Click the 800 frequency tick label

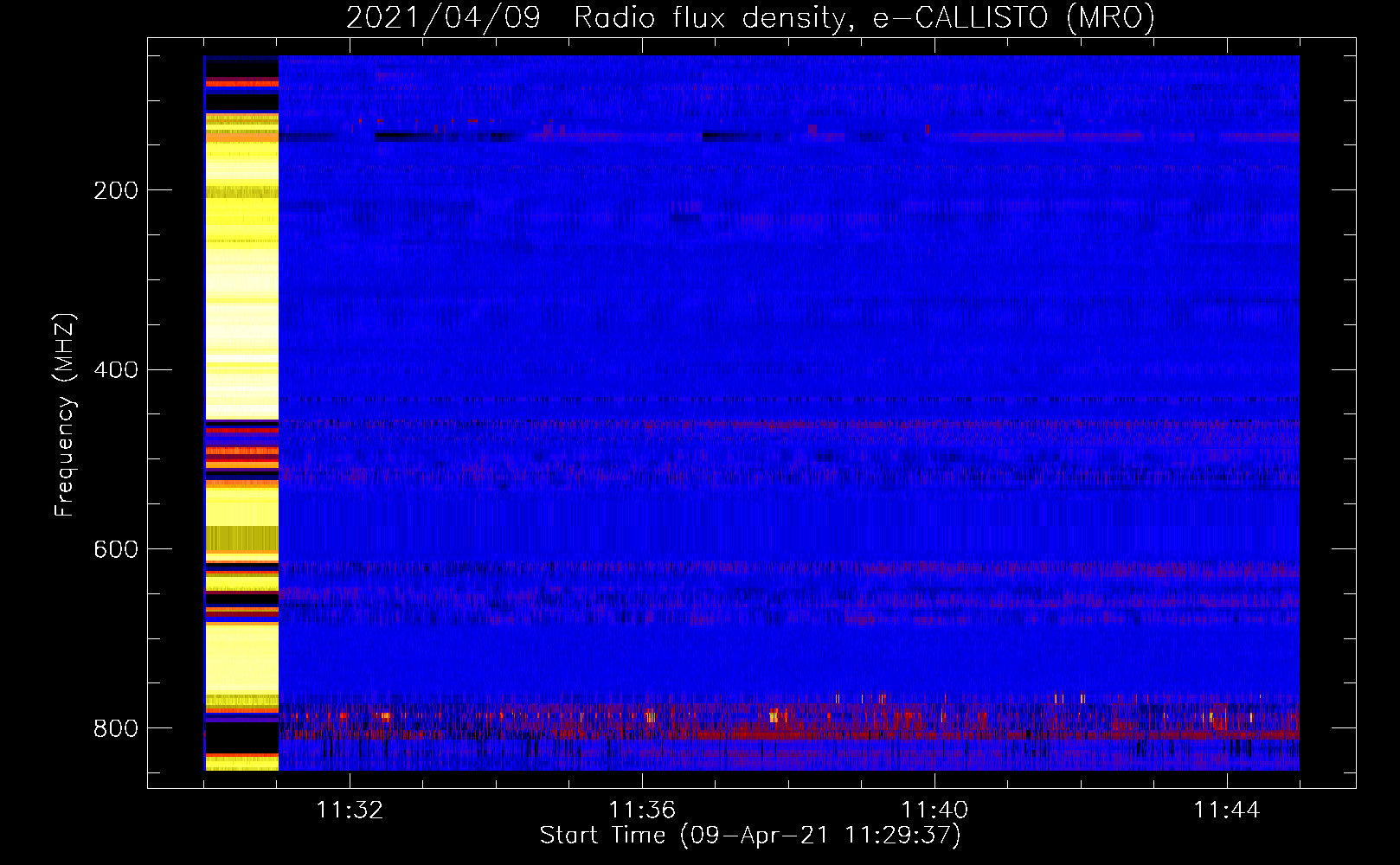pos(116,728)
